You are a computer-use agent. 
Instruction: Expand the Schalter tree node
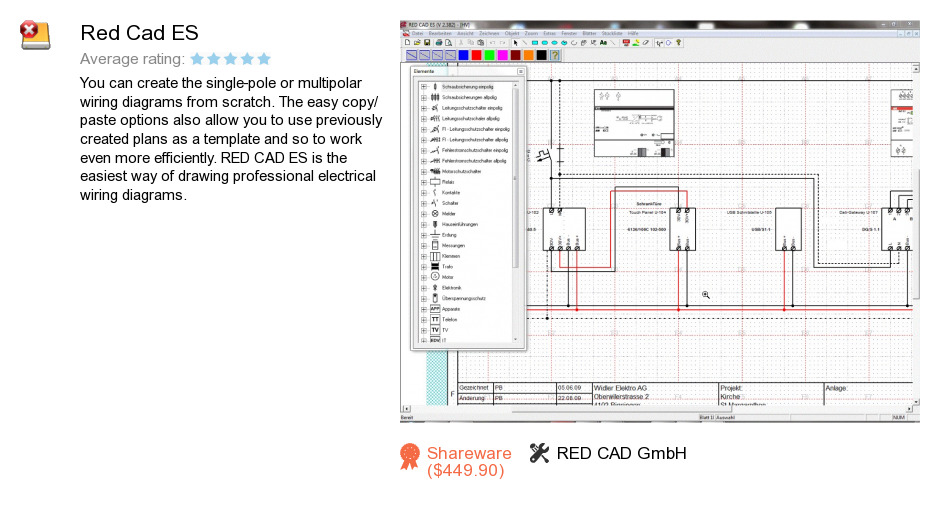tap(424, 203)
